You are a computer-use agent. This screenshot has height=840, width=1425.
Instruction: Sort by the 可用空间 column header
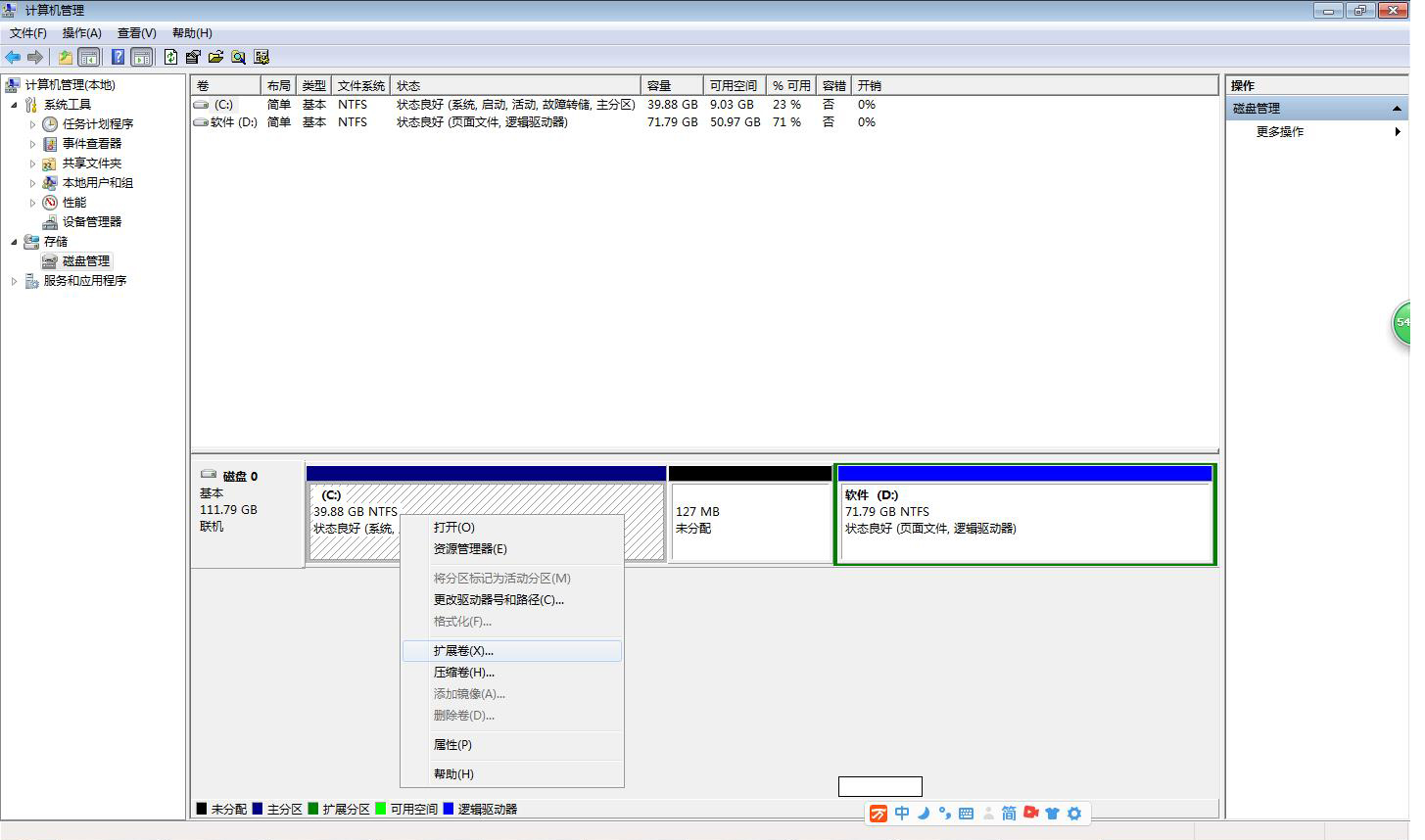pos(735,86)
